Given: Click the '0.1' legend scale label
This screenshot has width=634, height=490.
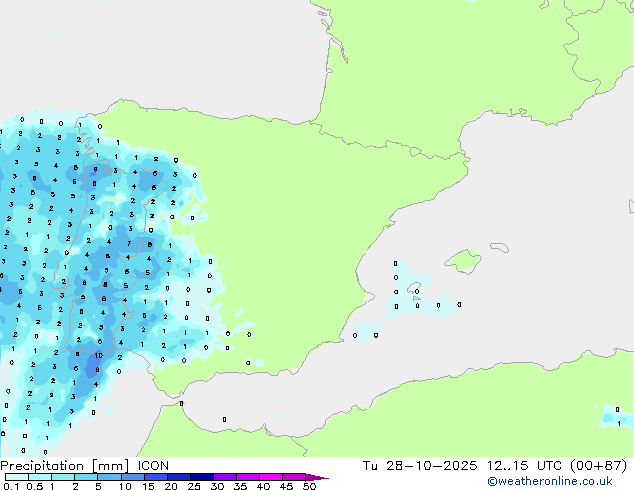Looking at the screenshot, I should (11, 486).
